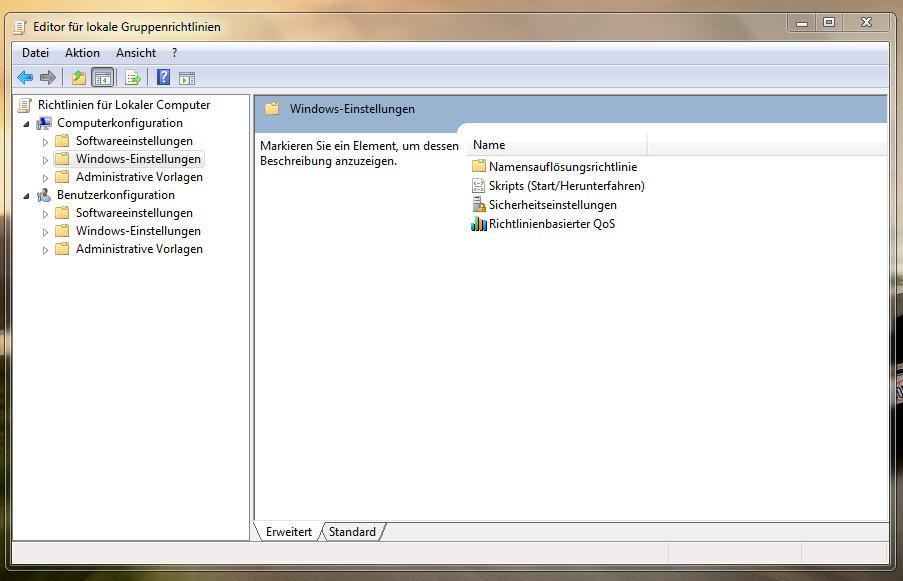Click the Skripts (Start/Herunterfahren) script icon
The height and width of the screenshot is (581, 903).
click(479, 185)
